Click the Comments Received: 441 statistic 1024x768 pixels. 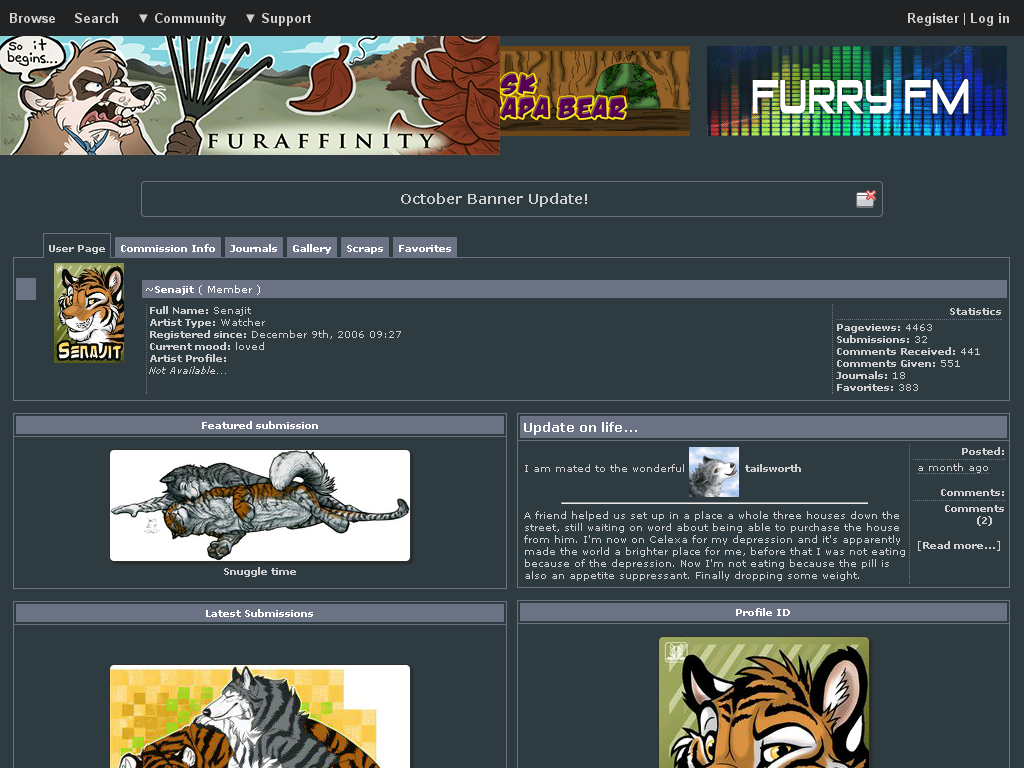[x=908, y=351]
